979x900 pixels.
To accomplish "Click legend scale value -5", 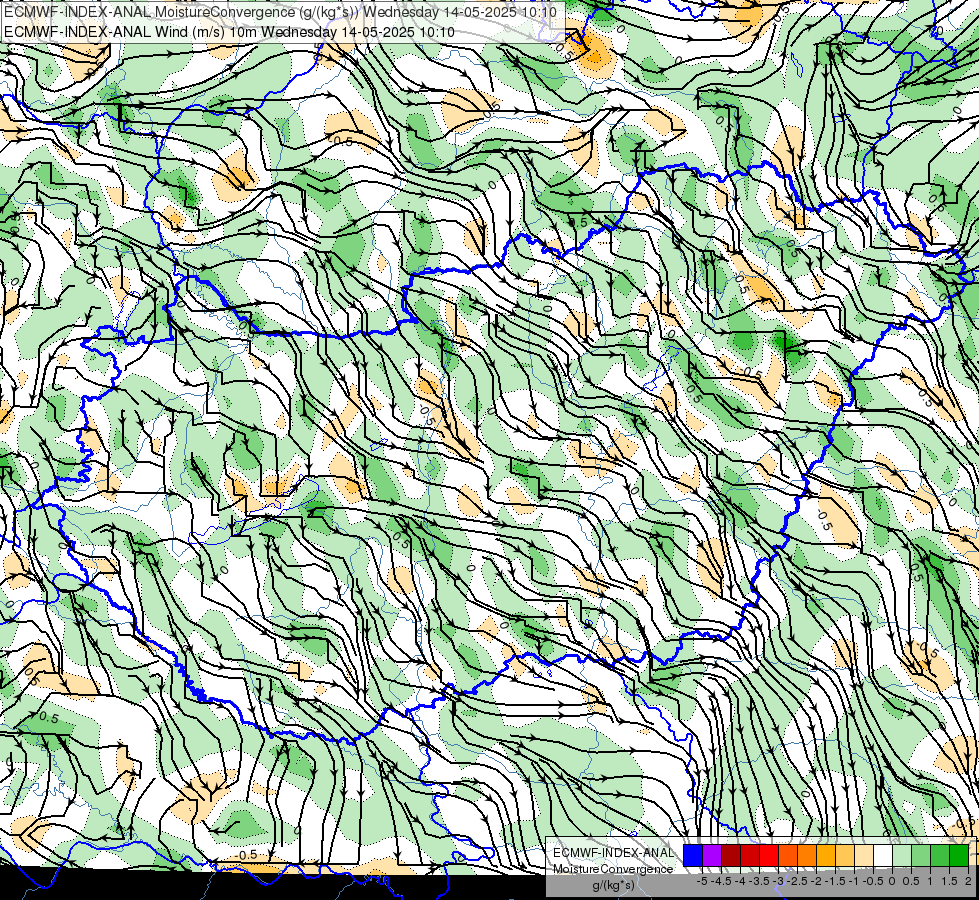I will pyautogui.click(x=702, y=881).
